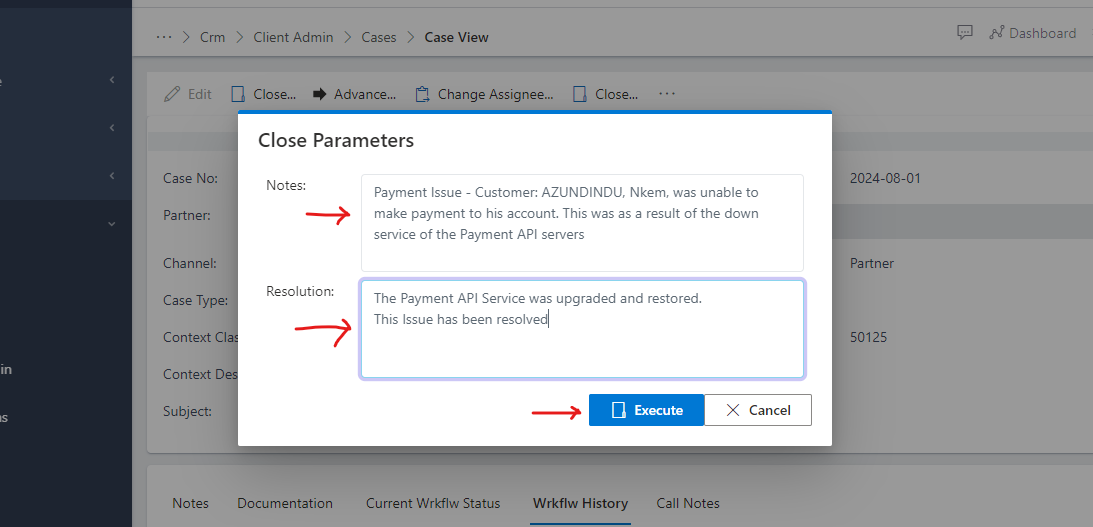This screenshot has width=1093, height=527.
Task: Open the Call Notes tab
Action: tap(688, 503)
